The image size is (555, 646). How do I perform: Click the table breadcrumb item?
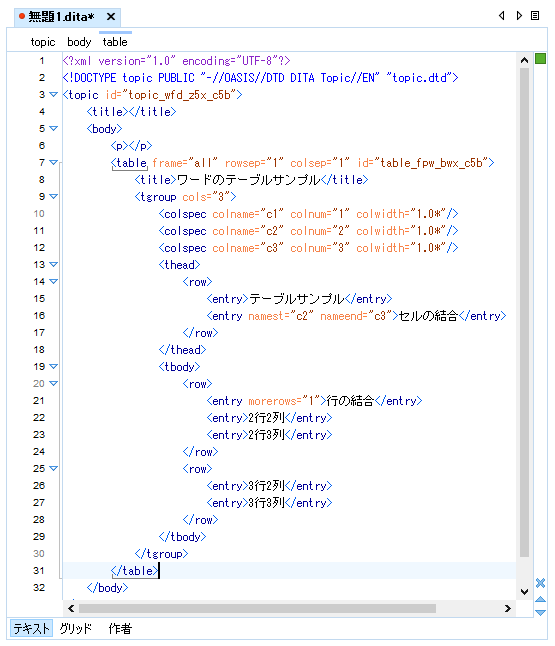click(115, 42)
